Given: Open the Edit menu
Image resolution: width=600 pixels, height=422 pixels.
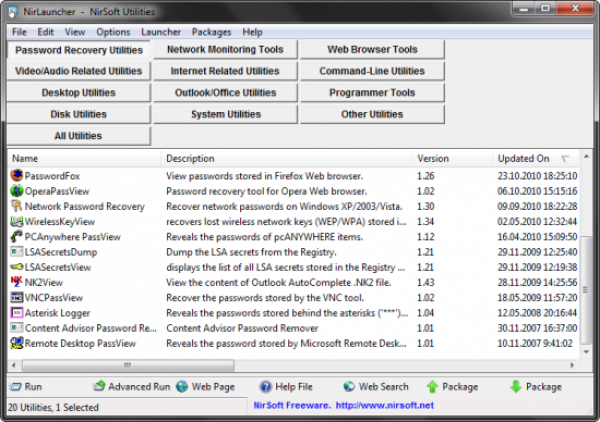Looking at the screenshot, I should pyautogui.click(x=46, y=32).
